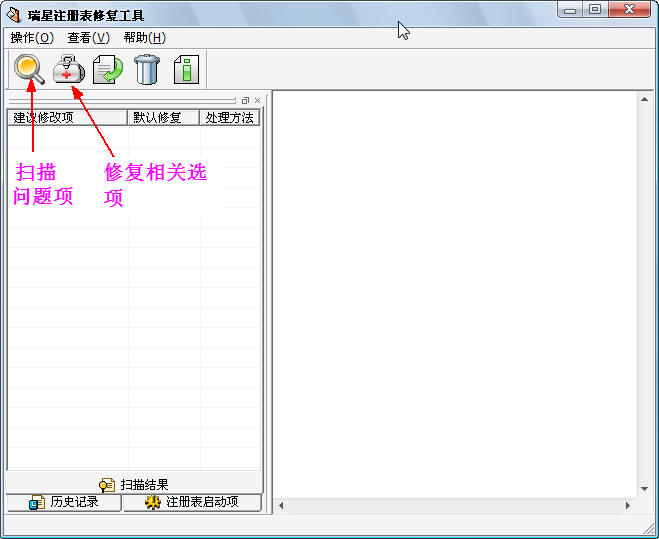Click the horizontal scrollbar right arrow

pos(628,505)
